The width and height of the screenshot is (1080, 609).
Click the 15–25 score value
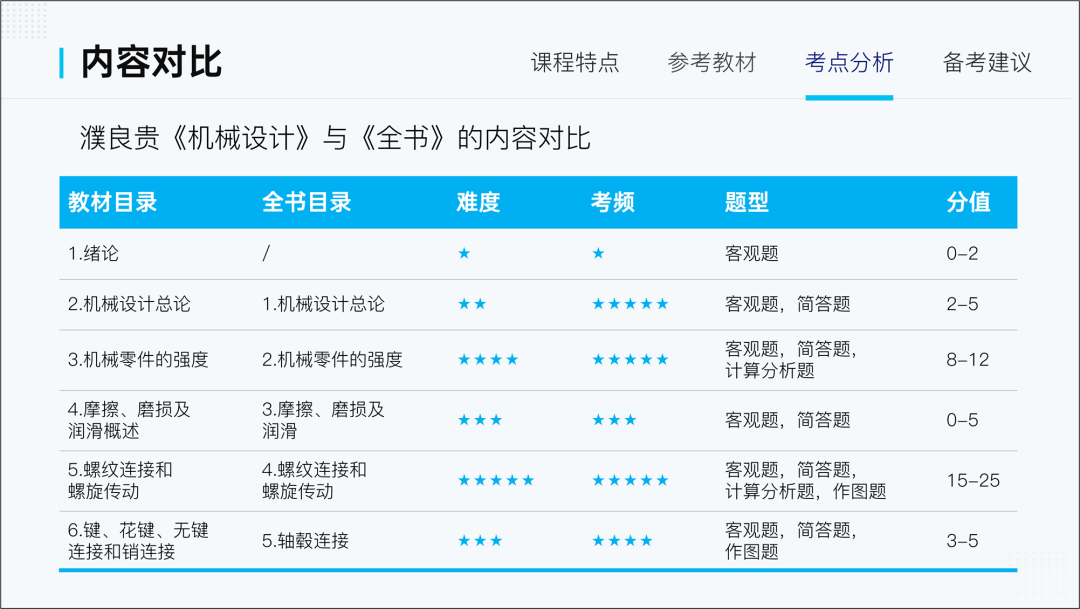pos(973,480)
